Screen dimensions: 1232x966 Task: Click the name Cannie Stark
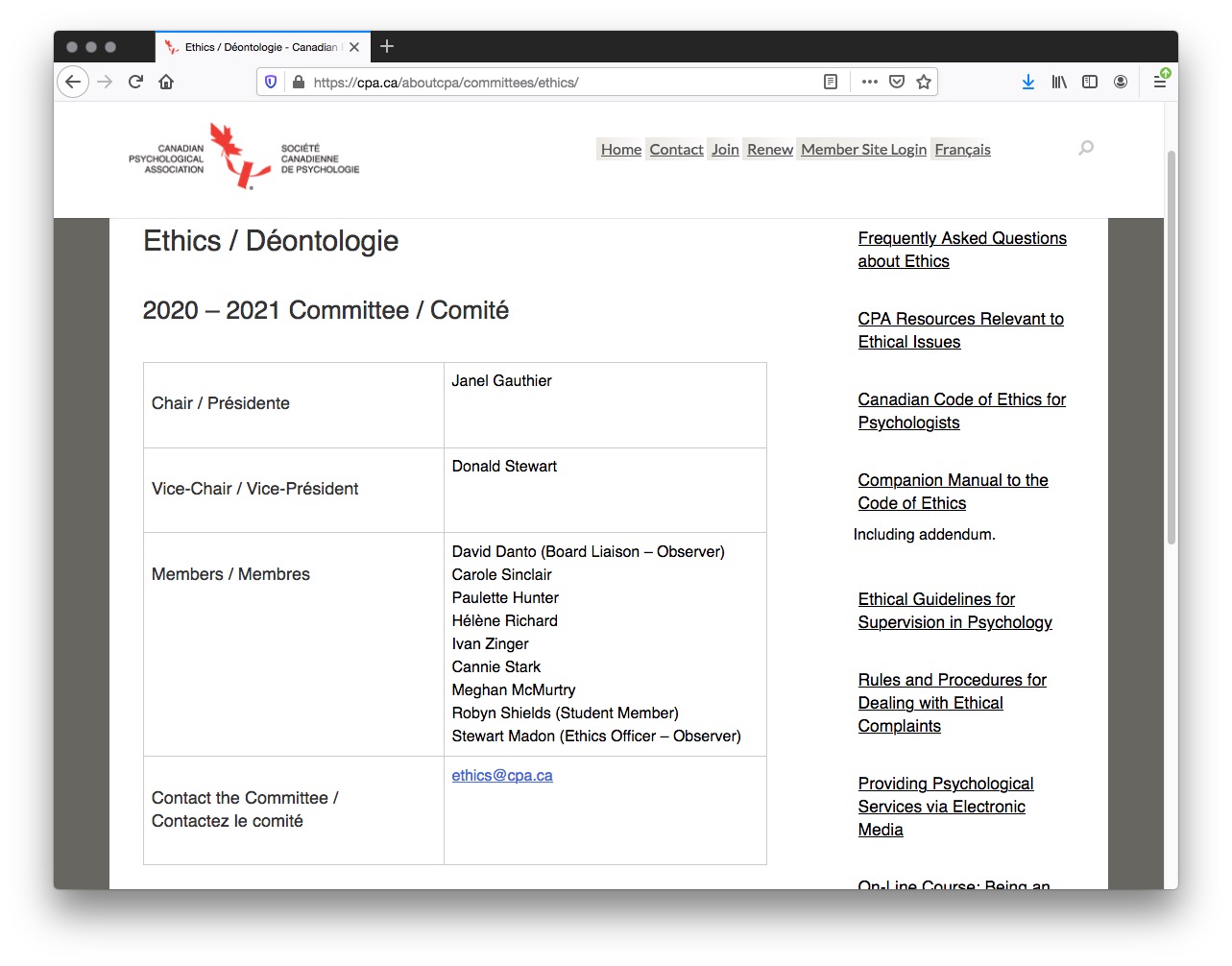[x=496, y=666]
